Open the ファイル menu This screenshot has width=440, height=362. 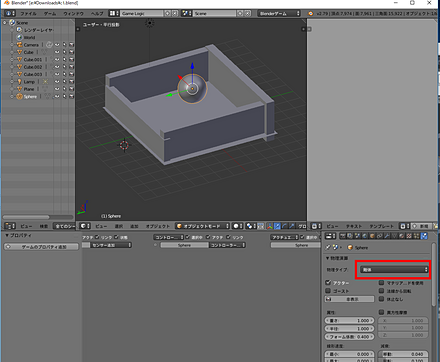coord(28,14)
